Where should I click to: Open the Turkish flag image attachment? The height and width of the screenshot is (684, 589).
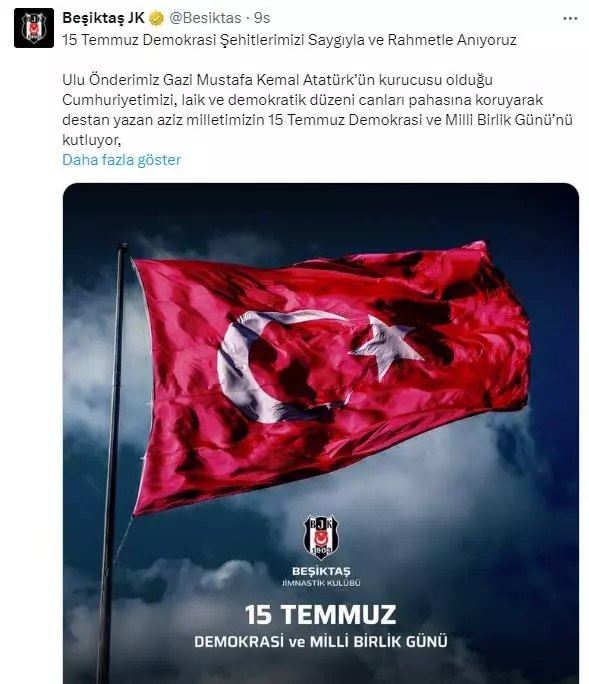321,433
